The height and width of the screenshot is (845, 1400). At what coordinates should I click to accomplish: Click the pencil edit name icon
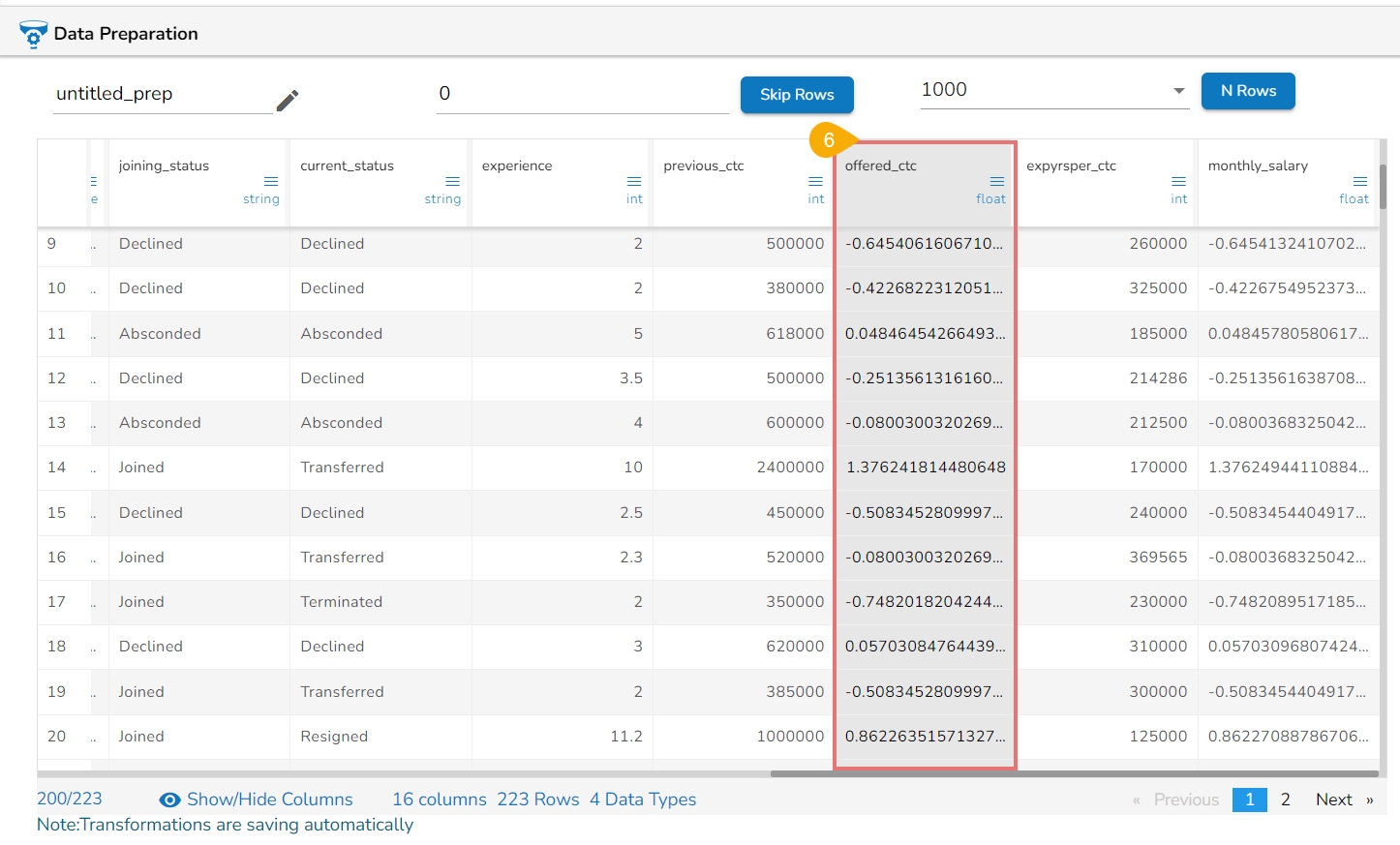click(288, 101)
